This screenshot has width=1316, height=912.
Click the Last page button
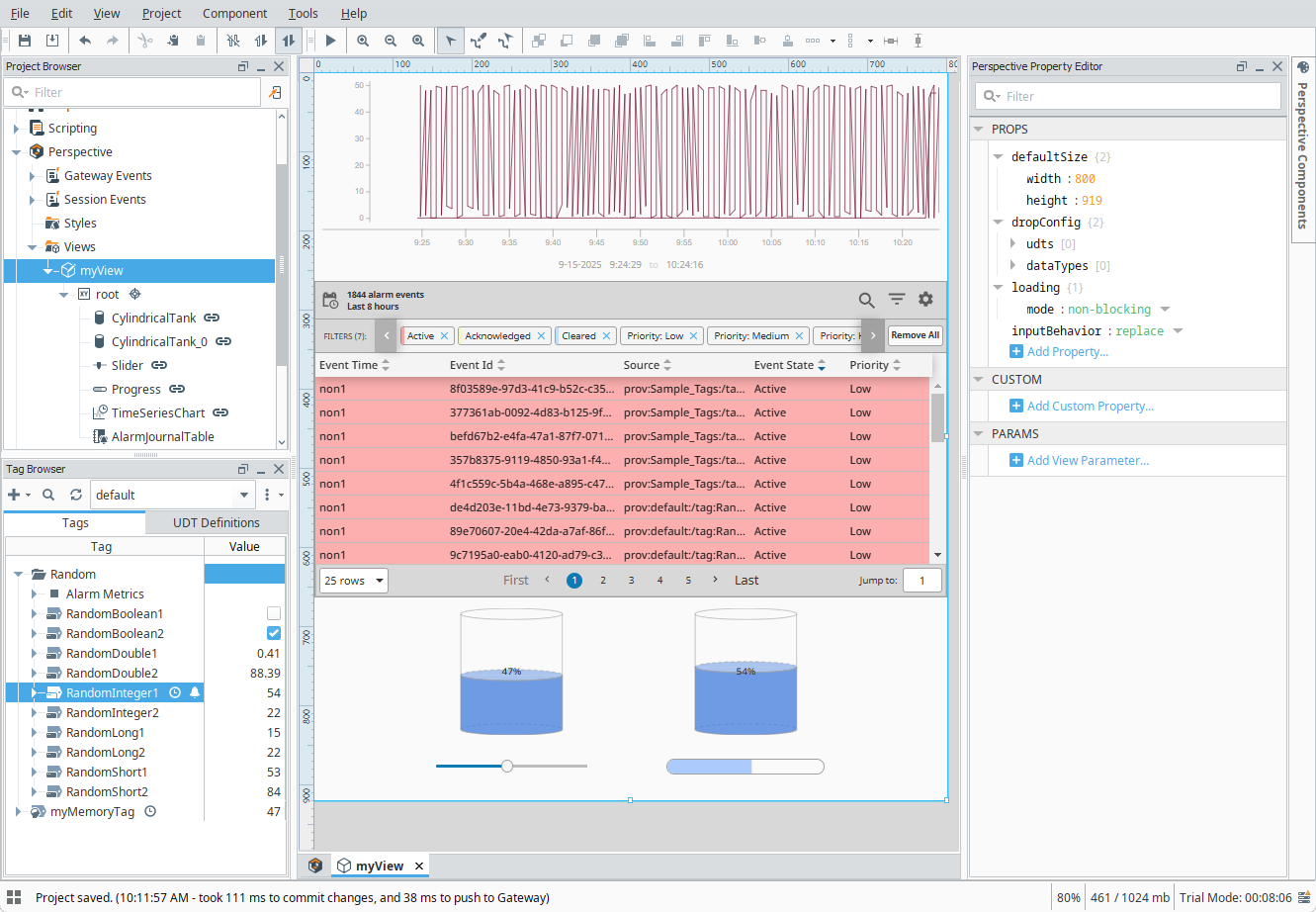(x=746, y=581)
